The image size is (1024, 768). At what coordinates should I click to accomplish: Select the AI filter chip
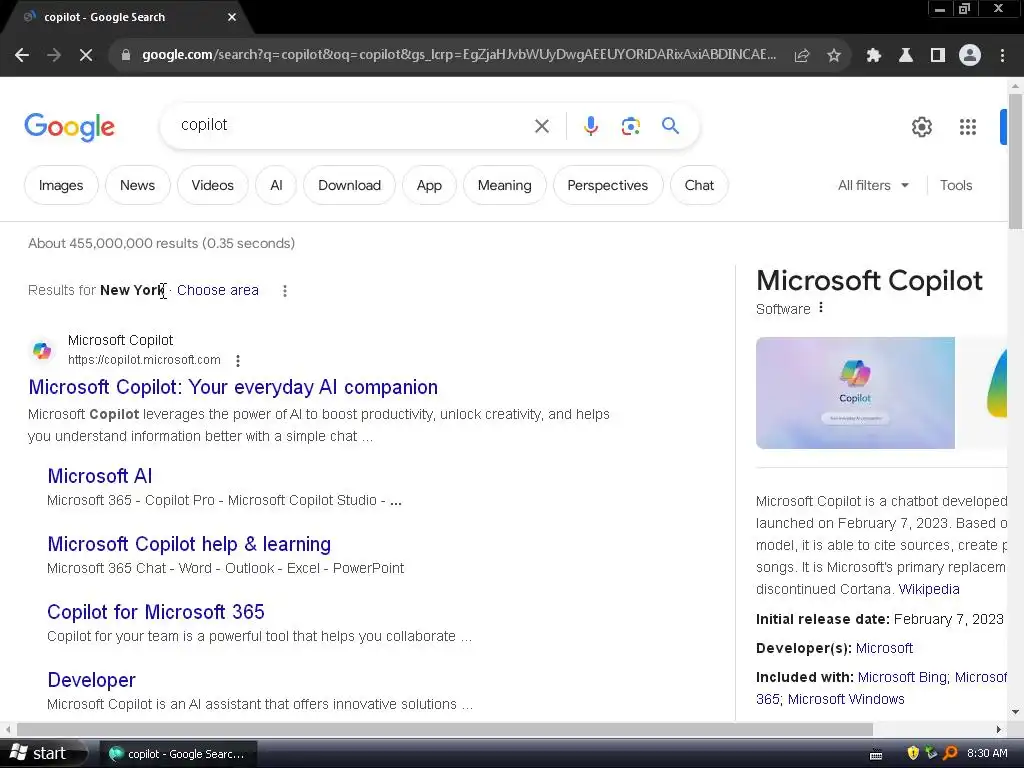click(276, 185)
